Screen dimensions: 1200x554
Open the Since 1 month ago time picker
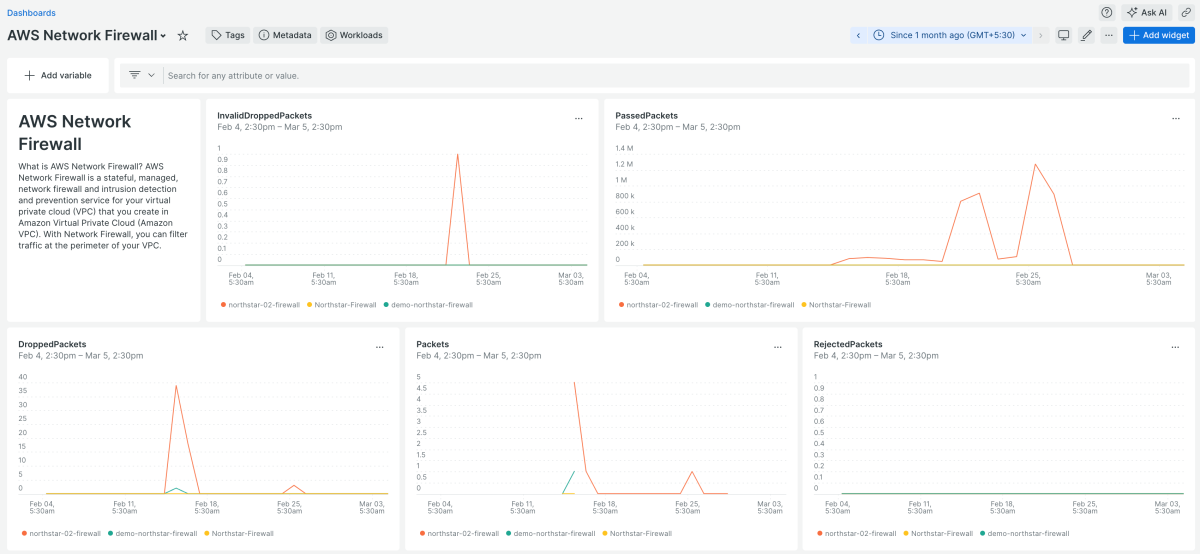pyautogui.click(x=949, y=35)
